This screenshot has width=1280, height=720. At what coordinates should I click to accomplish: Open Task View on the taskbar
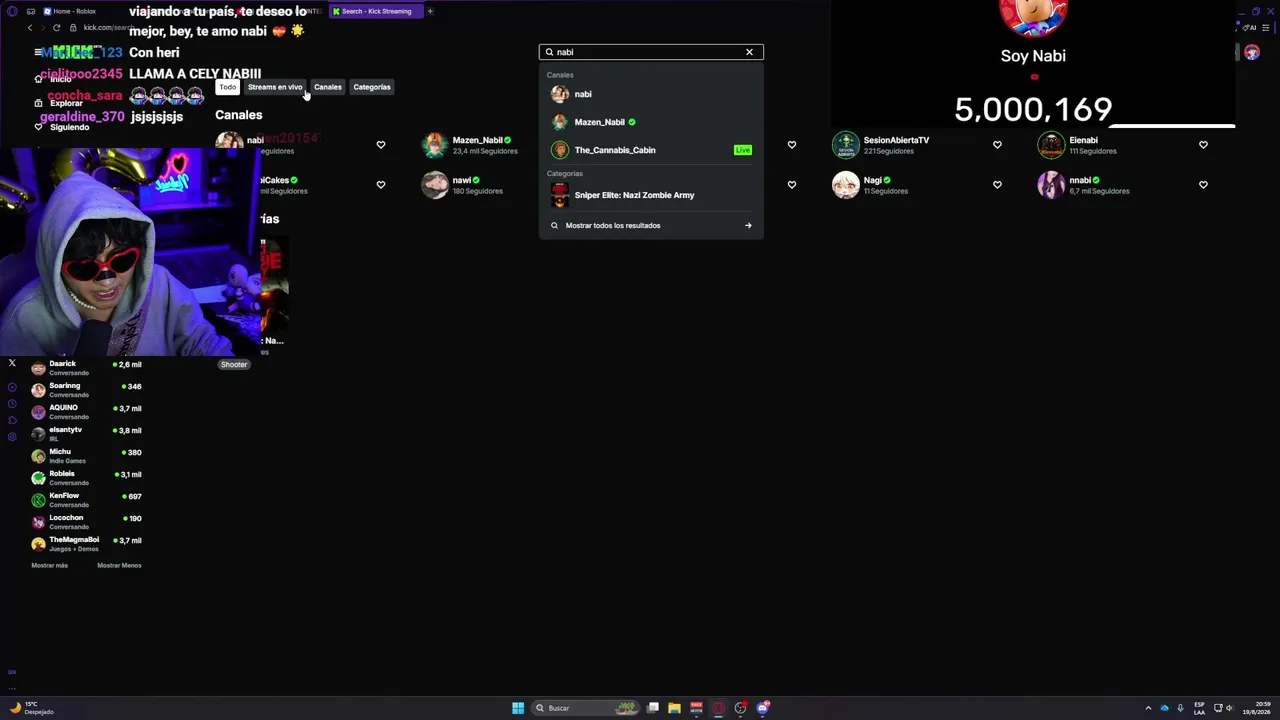coord(653,708)
